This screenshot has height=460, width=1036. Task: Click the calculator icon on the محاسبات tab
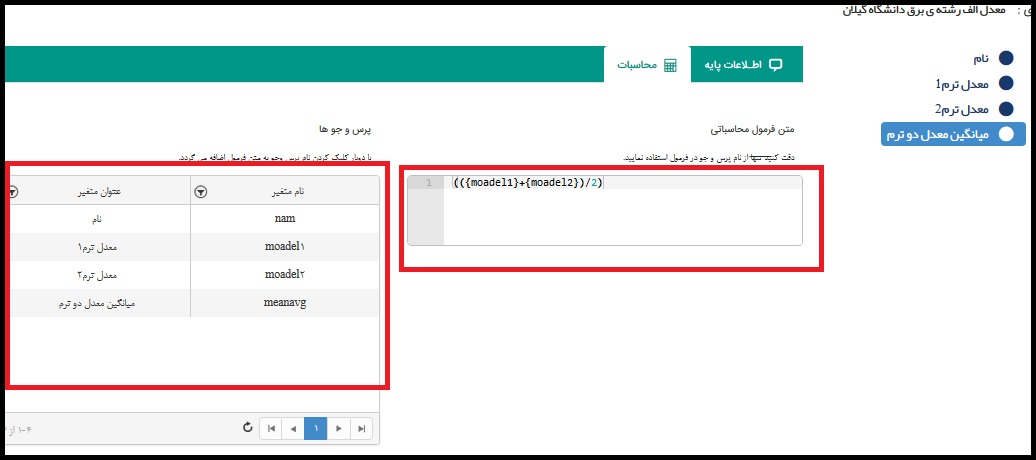[670, 65]
